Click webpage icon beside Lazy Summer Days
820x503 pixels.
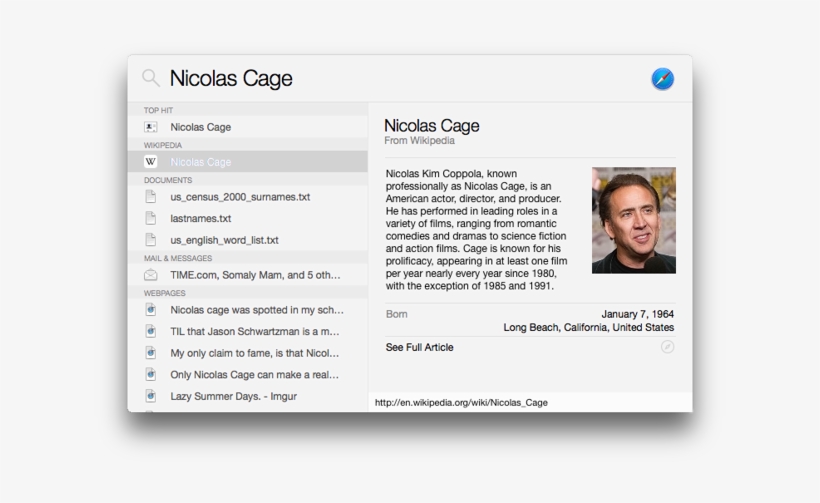coord(151,396)
